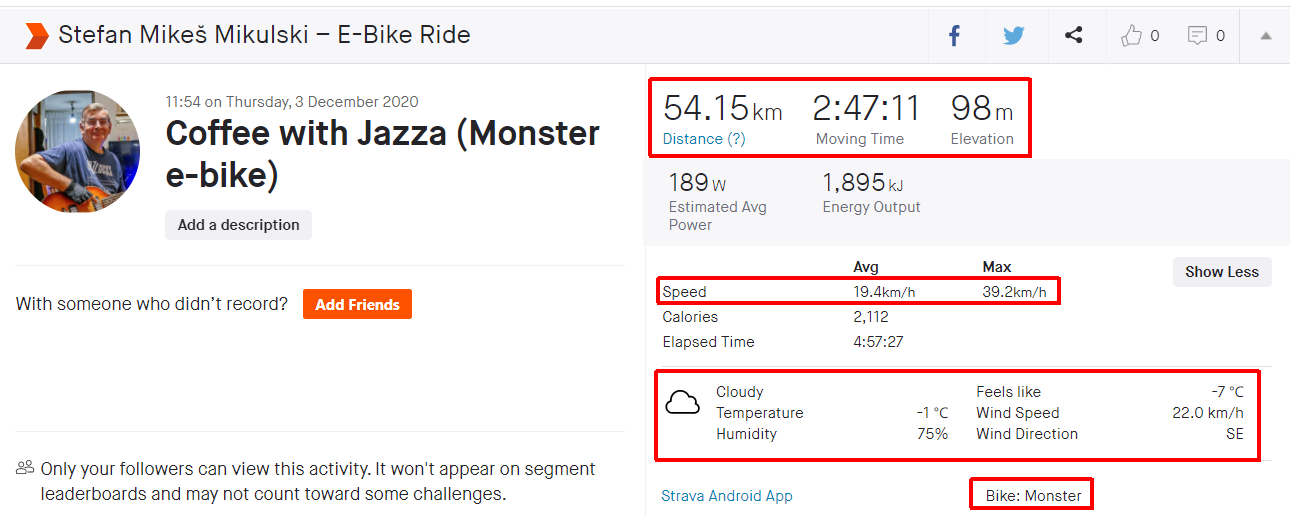Open the Strava Android App link
Screen dimensions: 1291x517
tap(727, 496)
